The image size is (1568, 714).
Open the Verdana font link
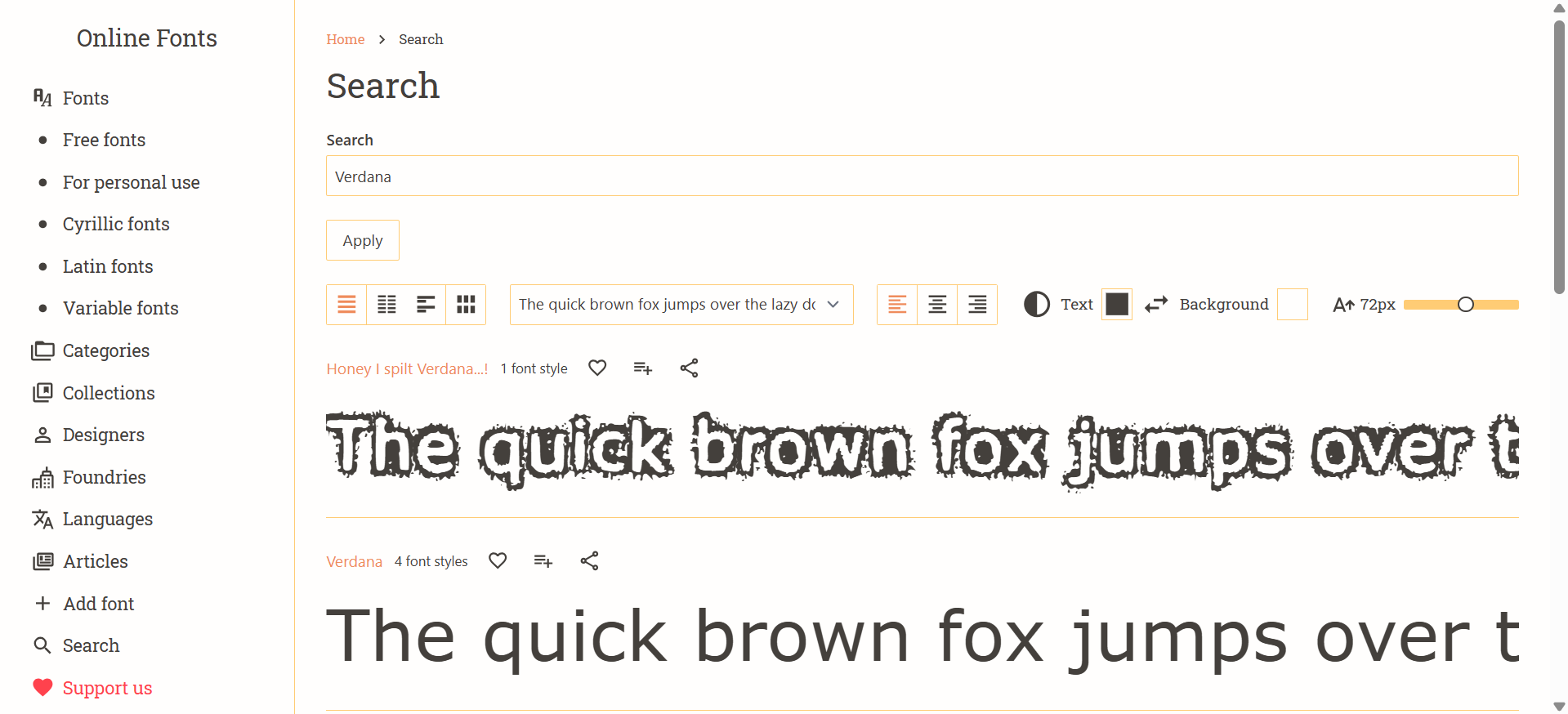(354, 561)
